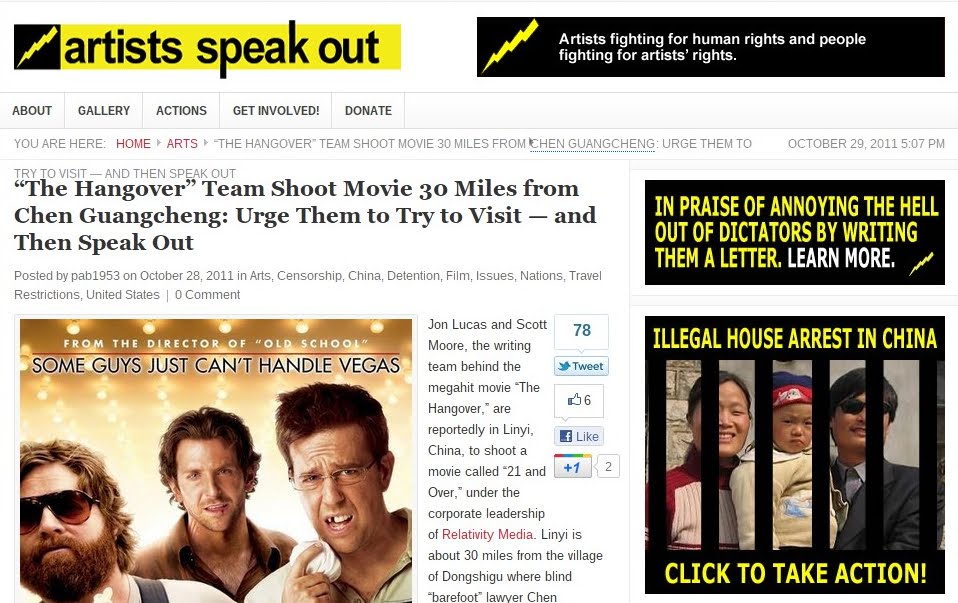The image size is (958, 603).
Task: Click the CHEN GUANGCHENG breadcrumb link
Action: point(593,144)
